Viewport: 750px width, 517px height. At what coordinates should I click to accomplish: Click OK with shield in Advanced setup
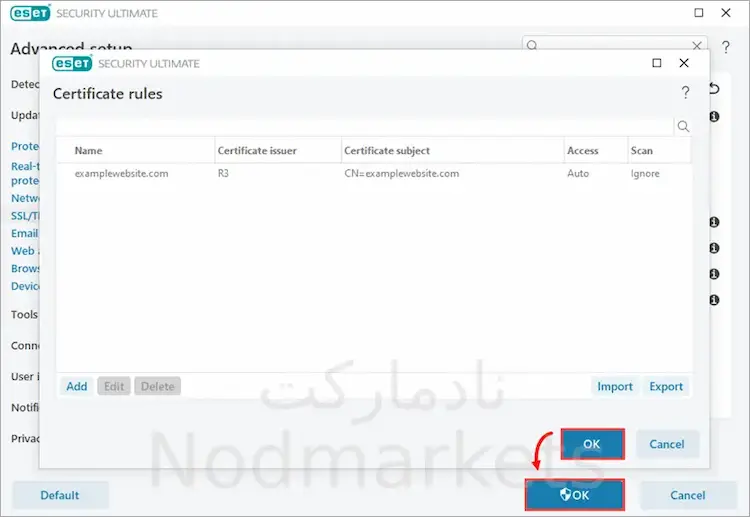tap(574, 495)
